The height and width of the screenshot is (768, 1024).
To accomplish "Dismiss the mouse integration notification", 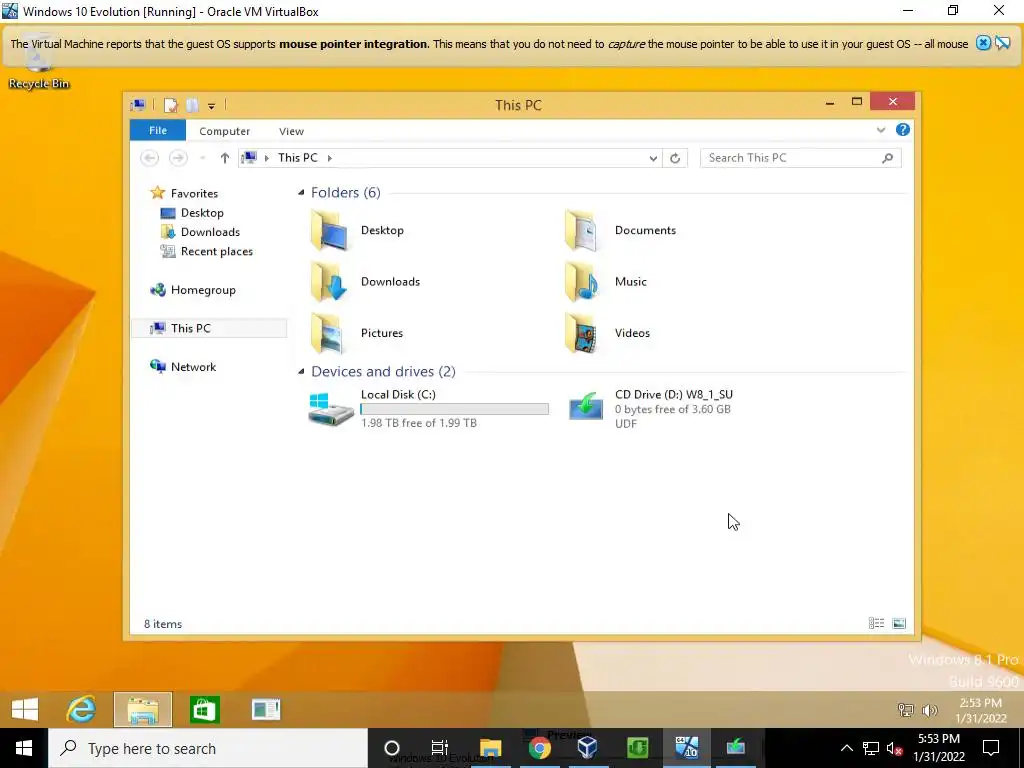I will point(983,44).
